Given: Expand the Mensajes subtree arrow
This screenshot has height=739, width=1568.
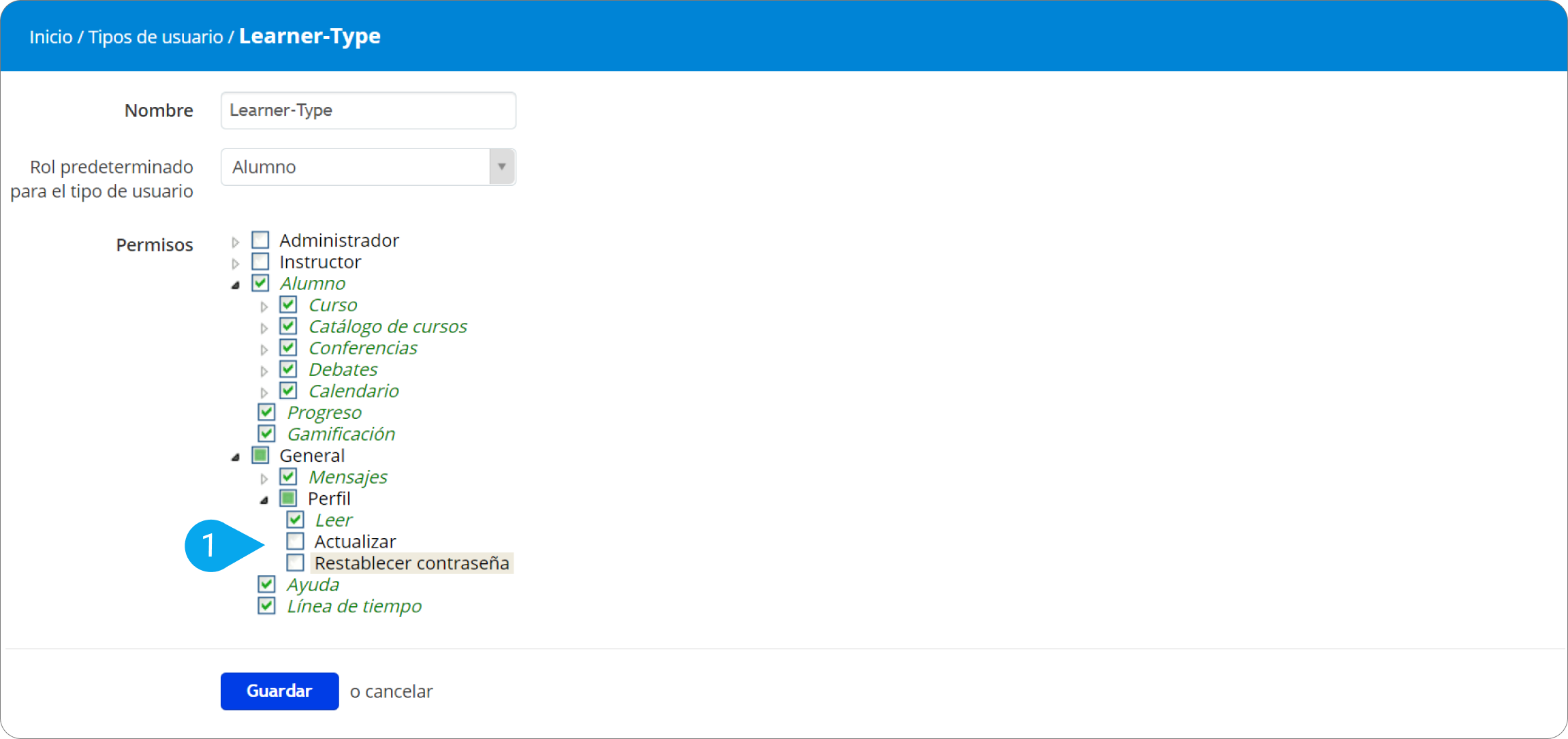Looking at the screenshot, I should [264, 479].
